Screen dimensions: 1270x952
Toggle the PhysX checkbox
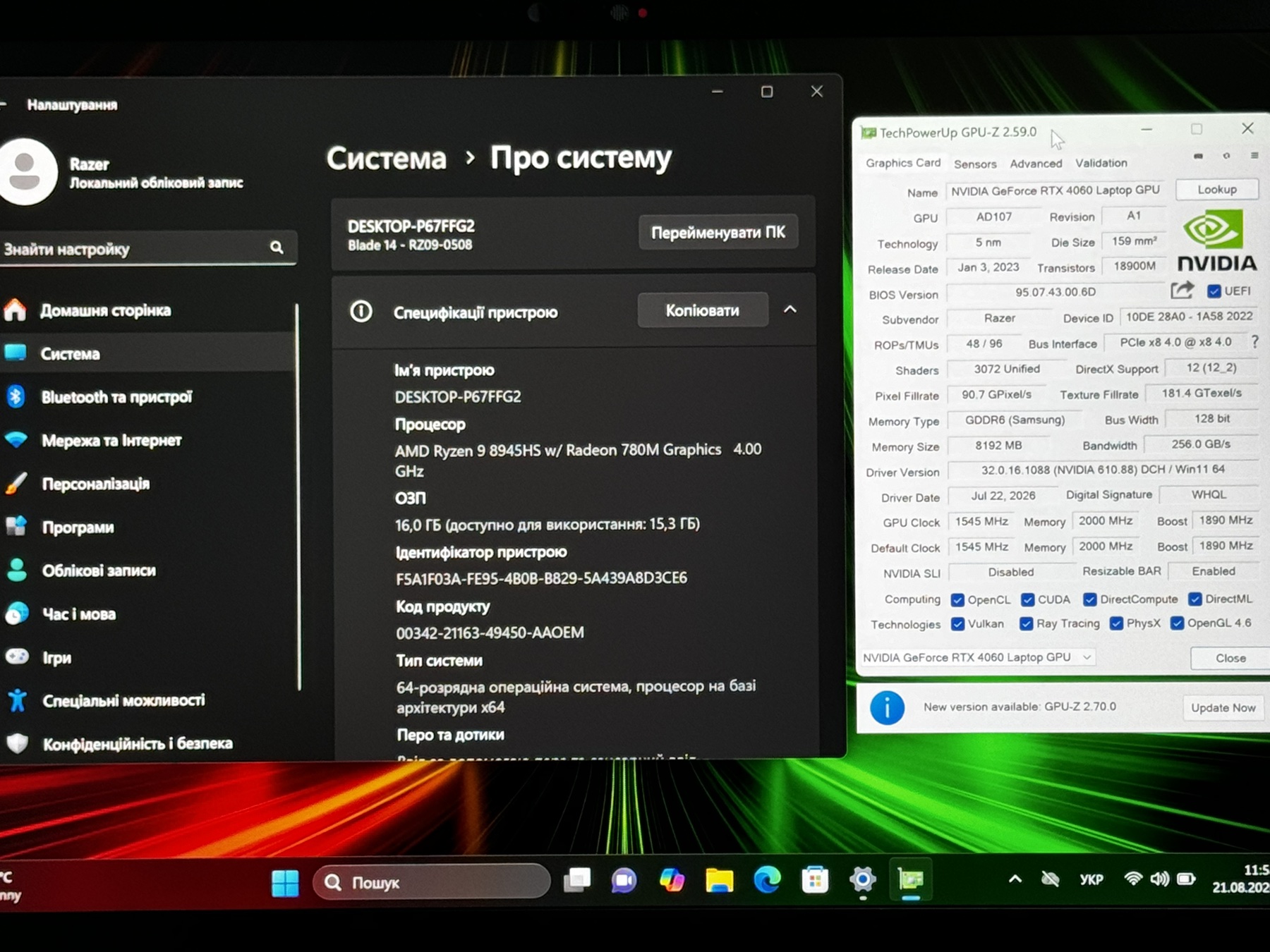pyautogui.click(x=1116, y=623)
